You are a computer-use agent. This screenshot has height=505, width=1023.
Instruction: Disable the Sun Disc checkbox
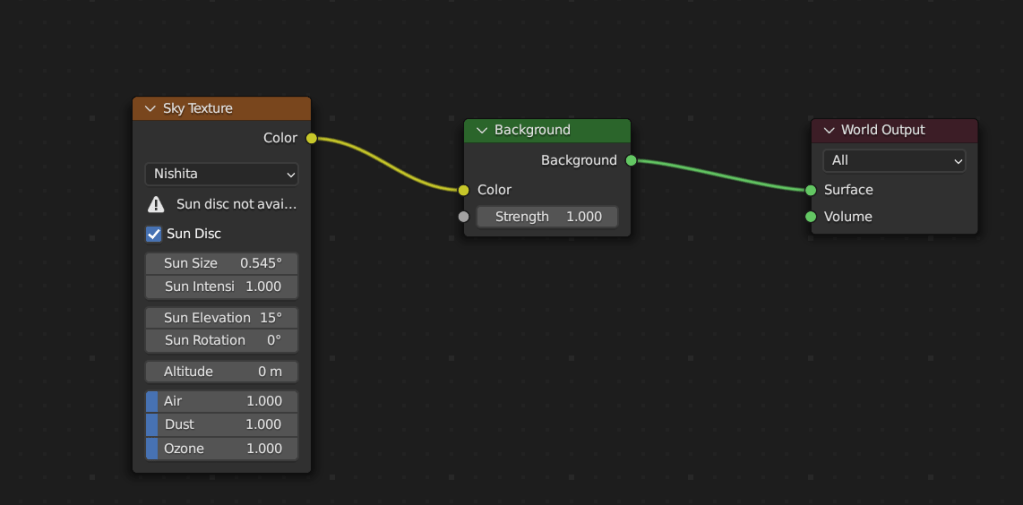pyautogui.click(x=154, y=234)
